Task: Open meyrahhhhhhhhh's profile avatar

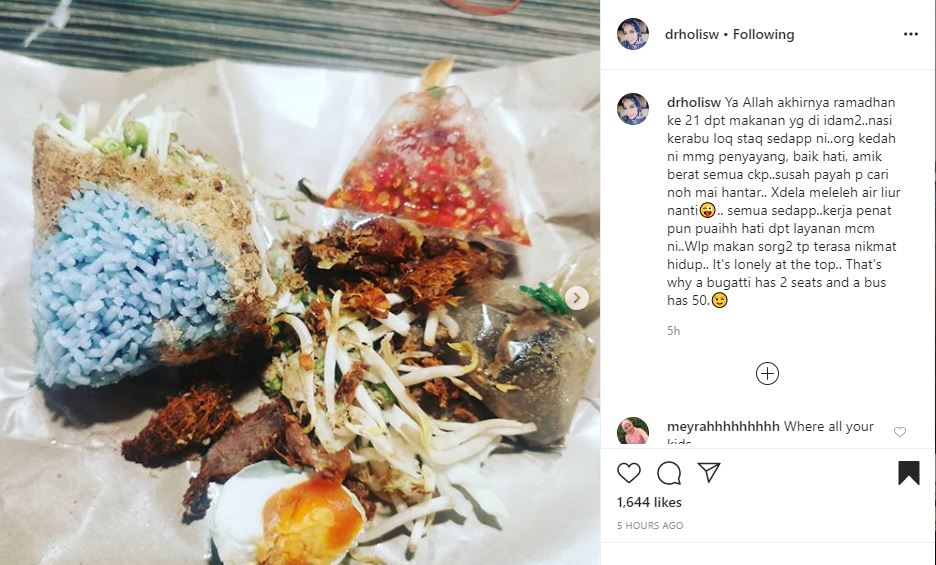Action: [x=633, y=431]
